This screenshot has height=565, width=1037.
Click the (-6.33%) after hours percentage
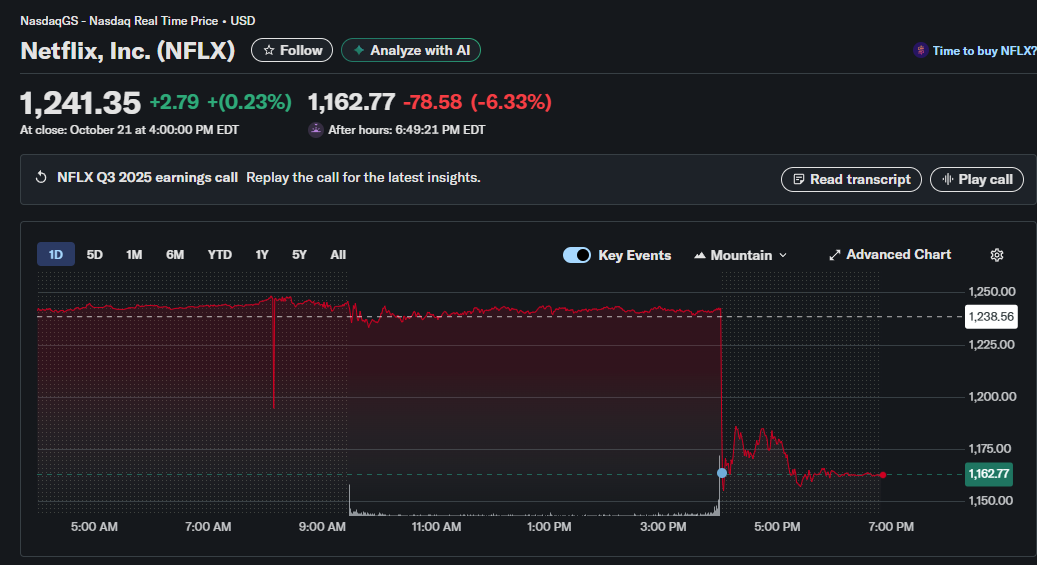pyautogui.click(x=511, y=102)
